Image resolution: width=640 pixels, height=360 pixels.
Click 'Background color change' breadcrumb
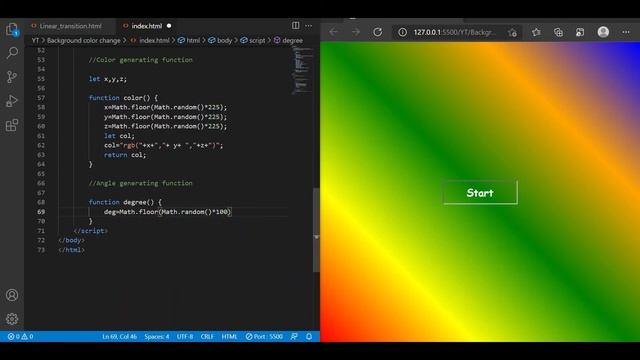(84, 40)
